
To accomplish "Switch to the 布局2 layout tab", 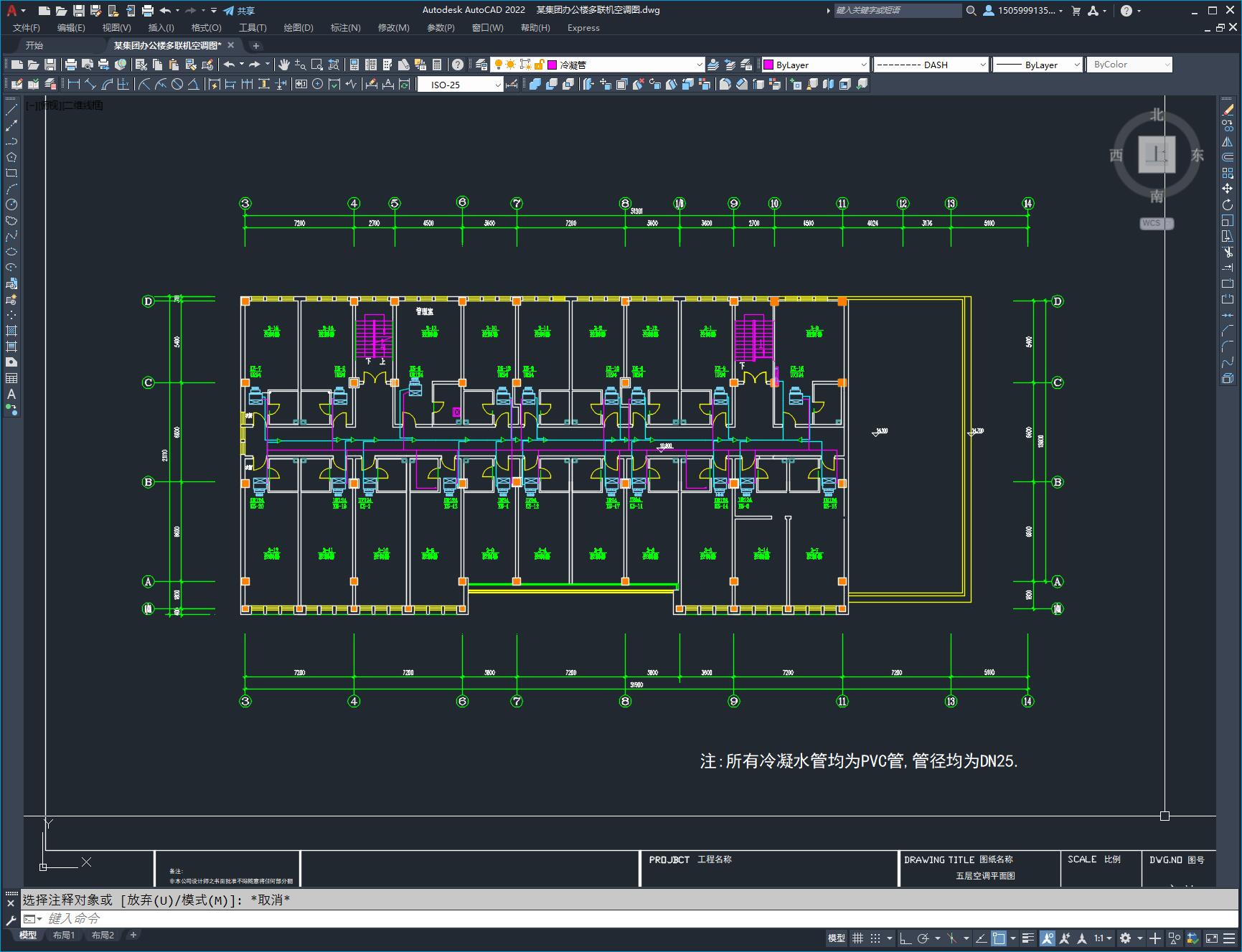I will point(103,935).
